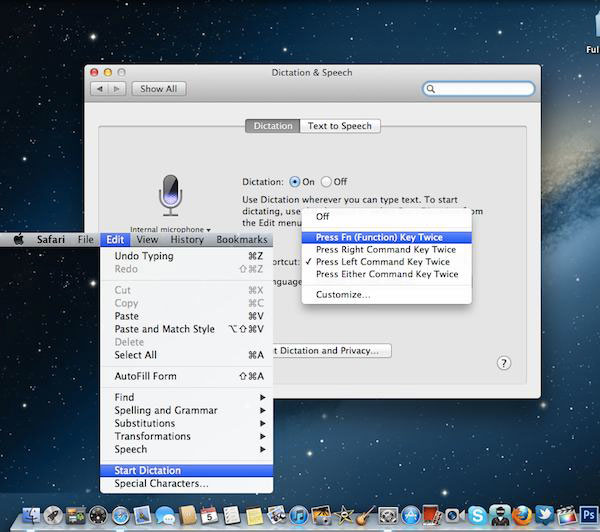
Task: Open Twitter bird icon in Dock
Action: pos(544,515)
